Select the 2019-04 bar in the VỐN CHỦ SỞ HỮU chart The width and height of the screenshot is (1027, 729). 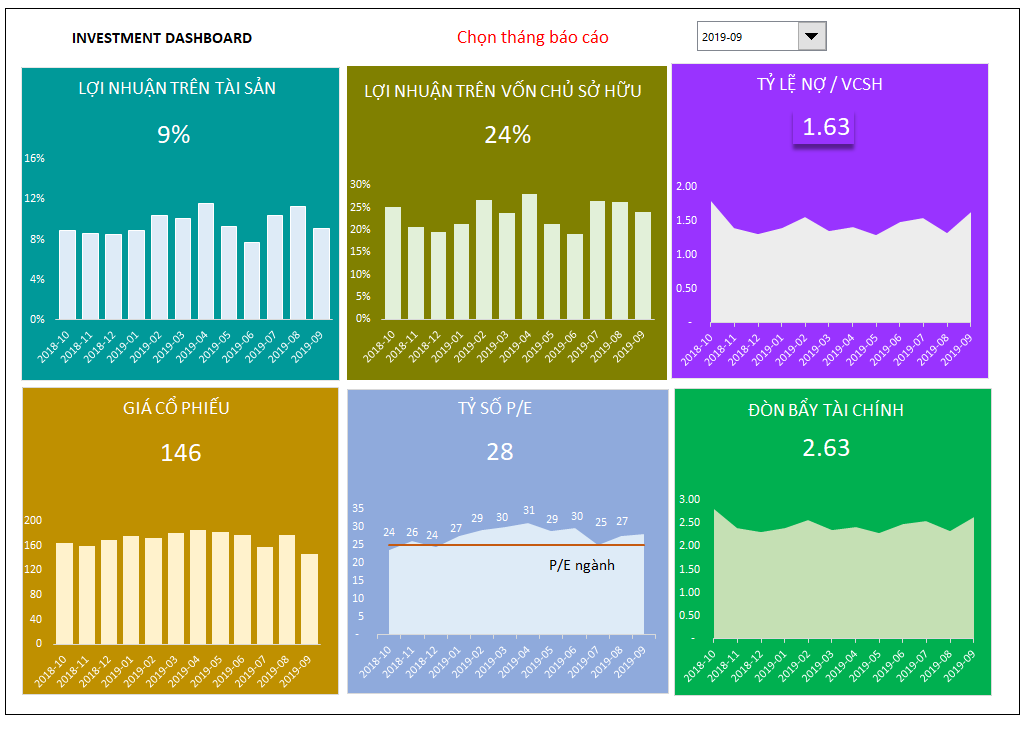(529, 257)
